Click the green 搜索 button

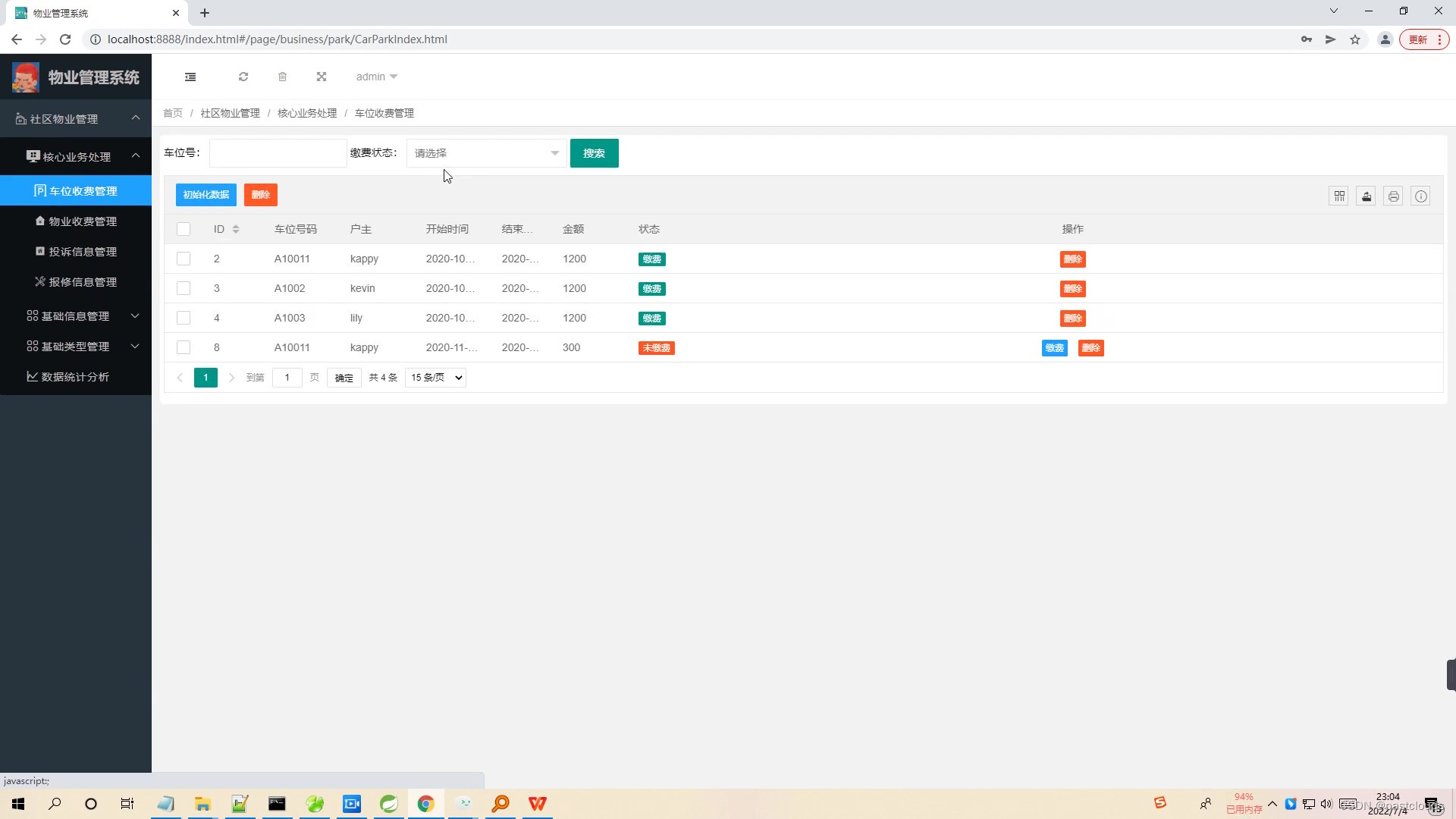click(594, 153)
